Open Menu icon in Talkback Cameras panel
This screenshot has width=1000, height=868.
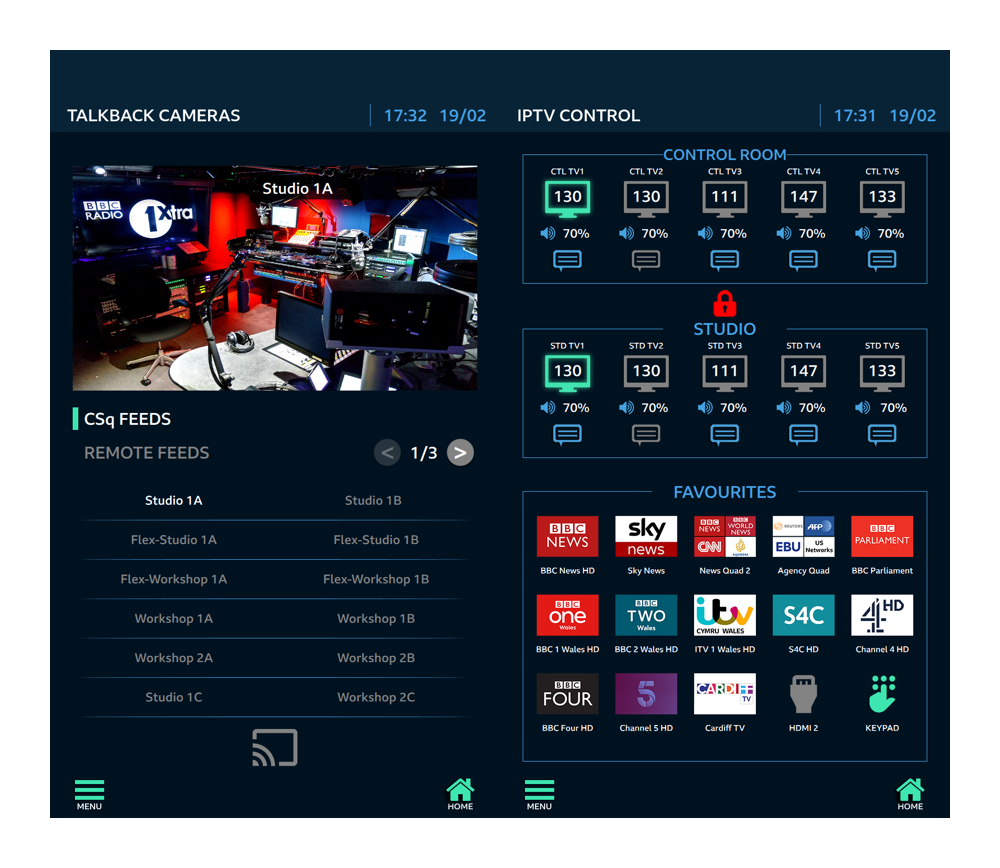coord(89,793)
